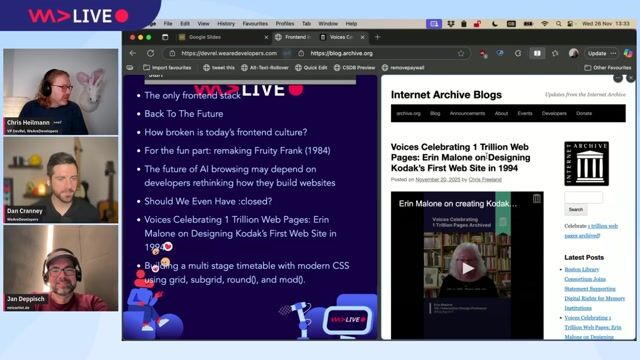Open the Copilot sidebar icon
Screen dimensions: 640x360
click(628, 53)
